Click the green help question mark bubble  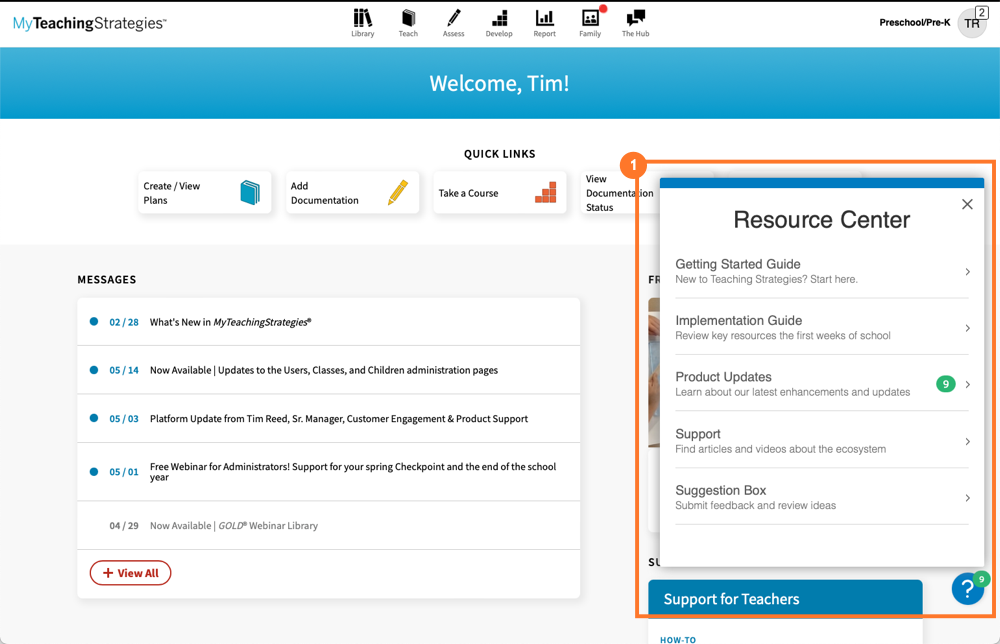tap(966, 588)
